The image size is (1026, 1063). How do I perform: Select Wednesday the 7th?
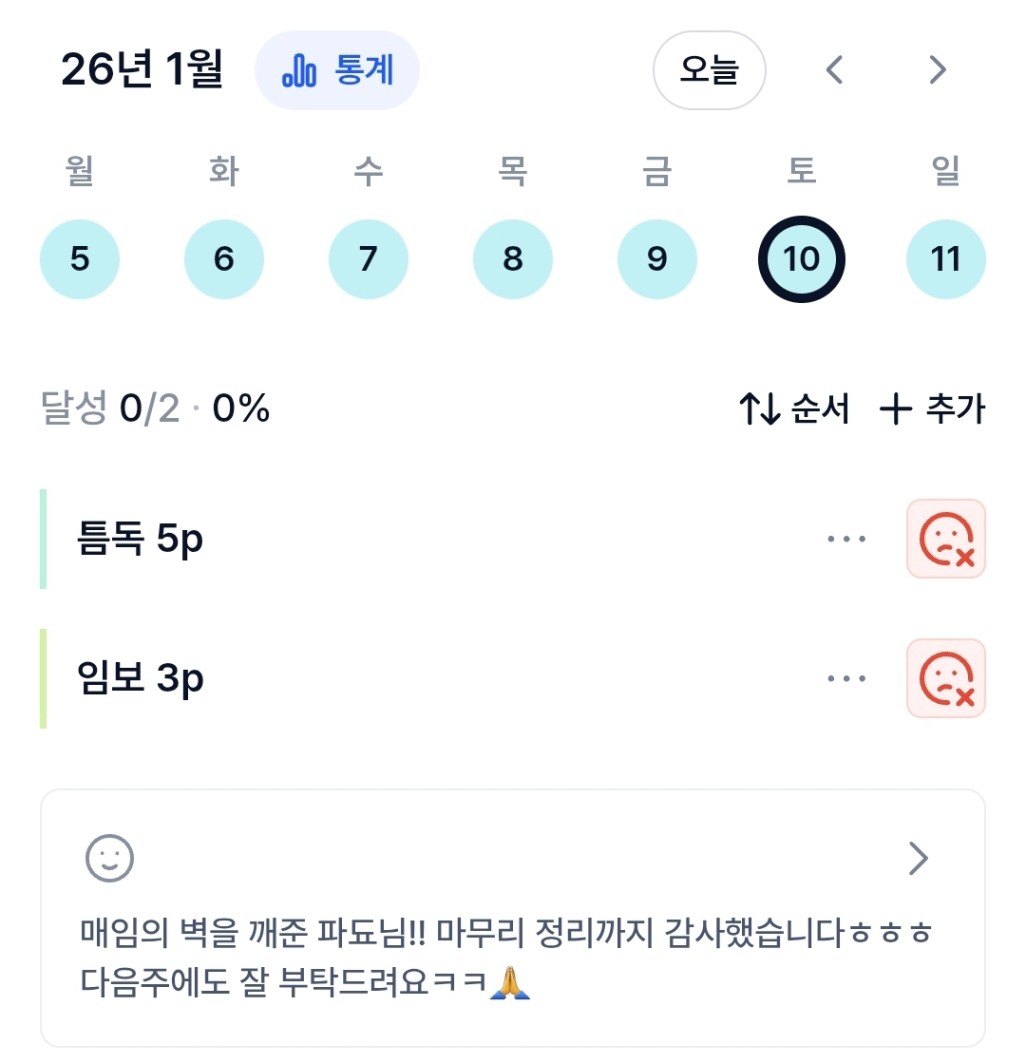point(368,260)
